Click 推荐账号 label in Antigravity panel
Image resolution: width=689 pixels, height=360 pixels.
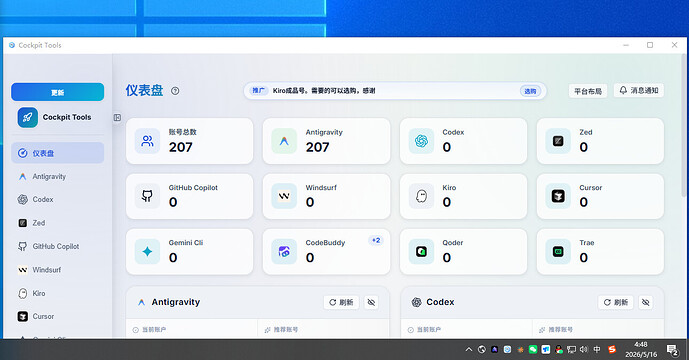click(x=286, y=330)
